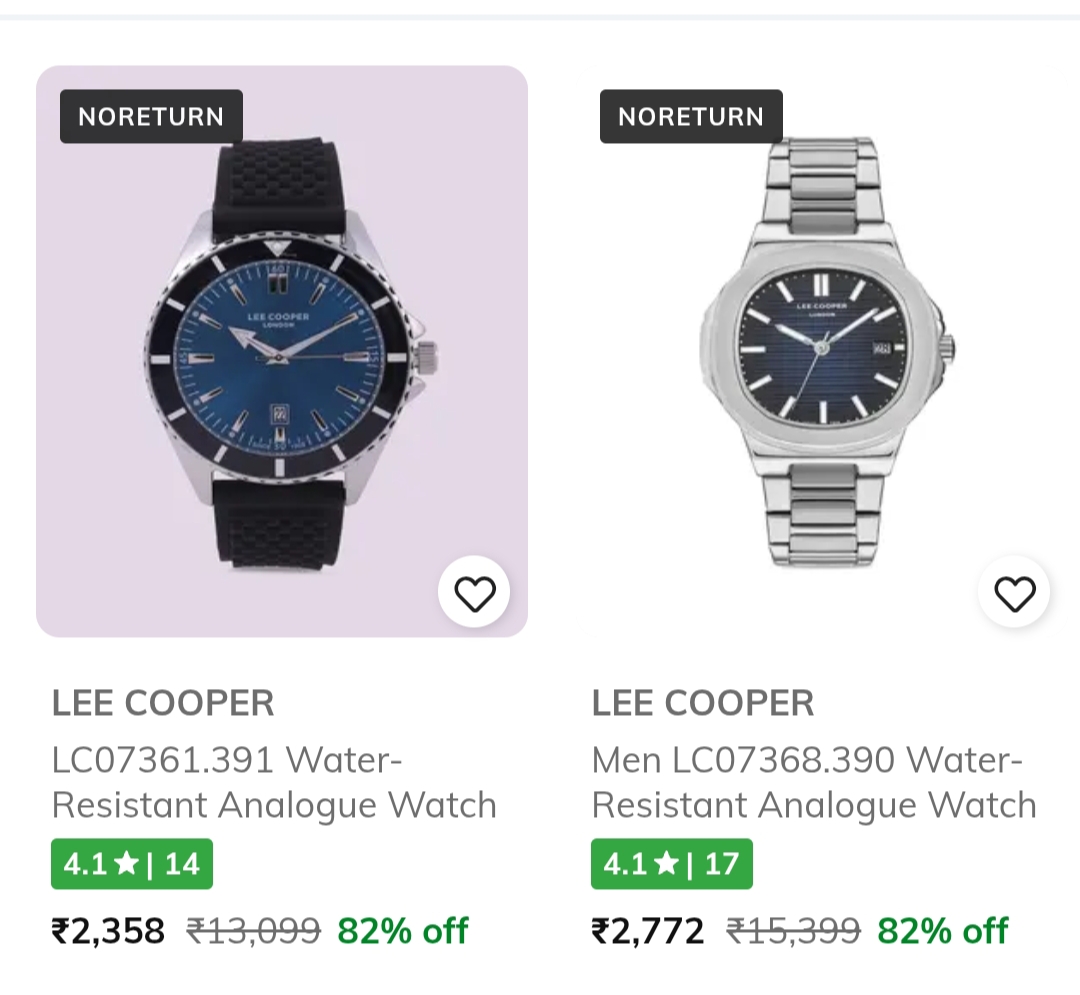Viewport: 1080px width, 995px height.
Task: Click the green rating badge with 17 reviews
Action: click(x=672, y=863)
